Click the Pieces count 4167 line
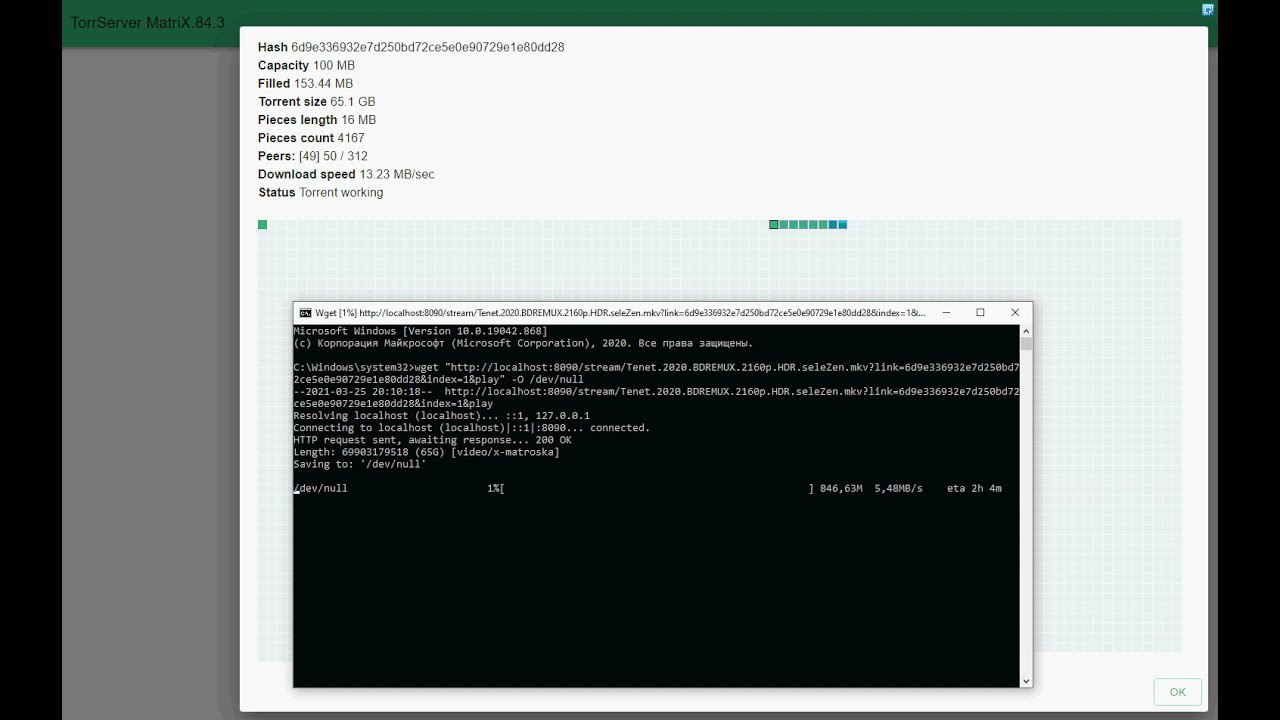This screenshot has height=720, width=1280. click(311, 137)
